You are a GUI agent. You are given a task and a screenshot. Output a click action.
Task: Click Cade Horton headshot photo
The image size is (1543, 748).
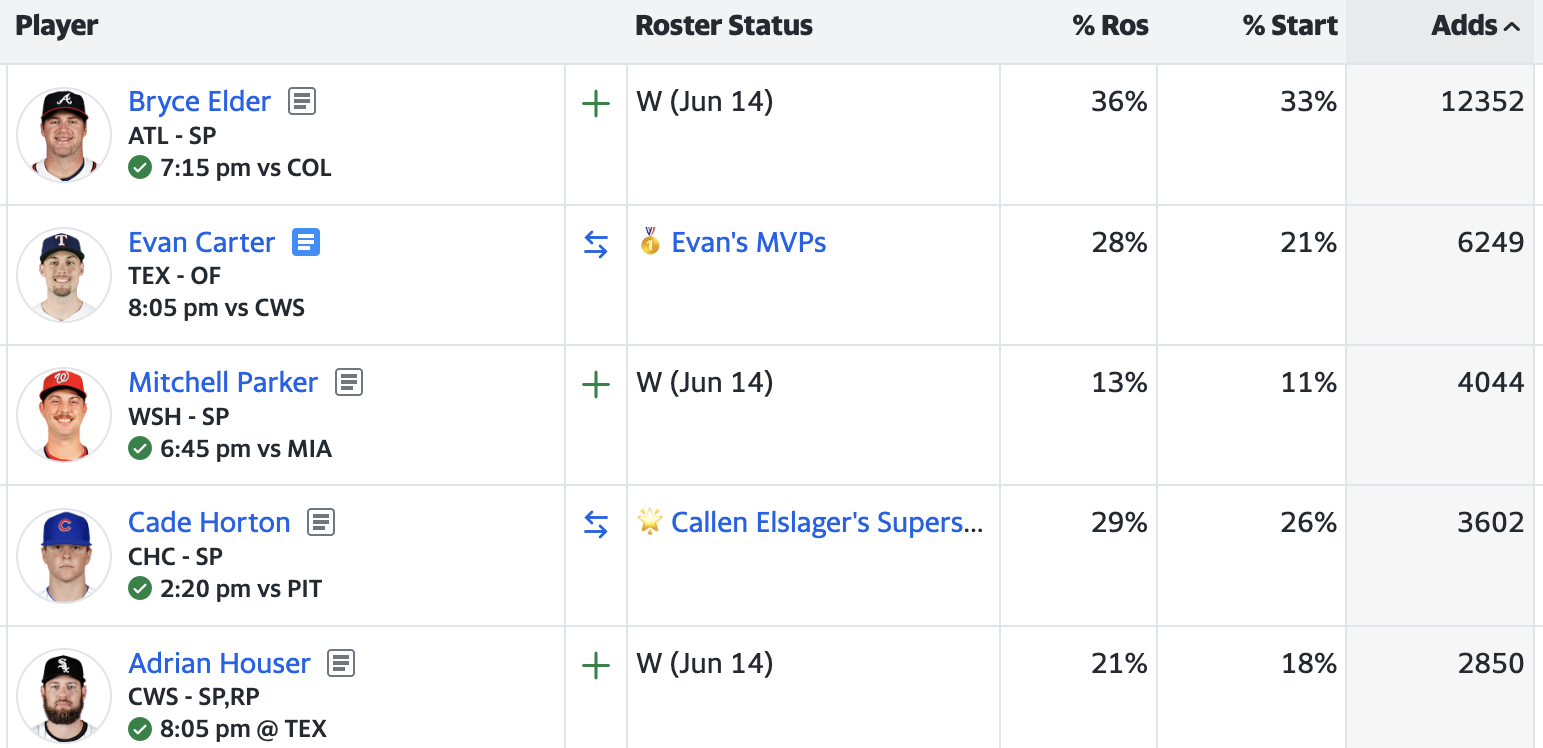pos(64,555)
